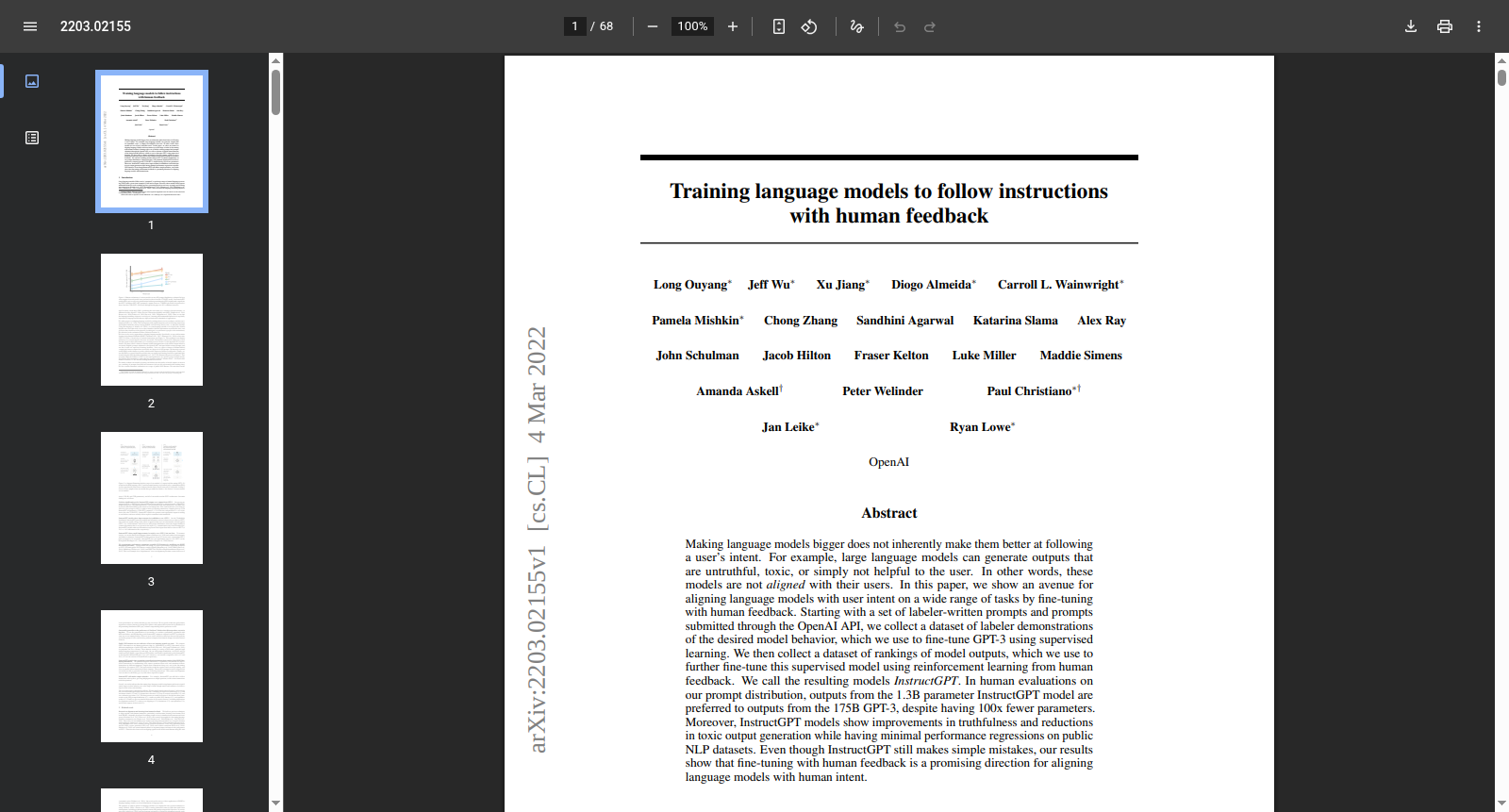Viewport: 1509px width, 812px height.
Task: Click author name 'Katarina Slama'
Action: pos(1016,321)
